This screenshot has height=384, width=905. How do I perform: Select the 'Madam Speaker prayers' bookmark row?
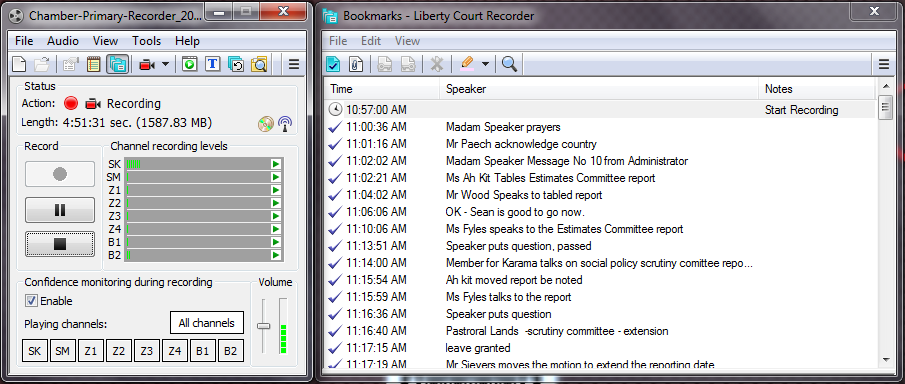point(600,127)
